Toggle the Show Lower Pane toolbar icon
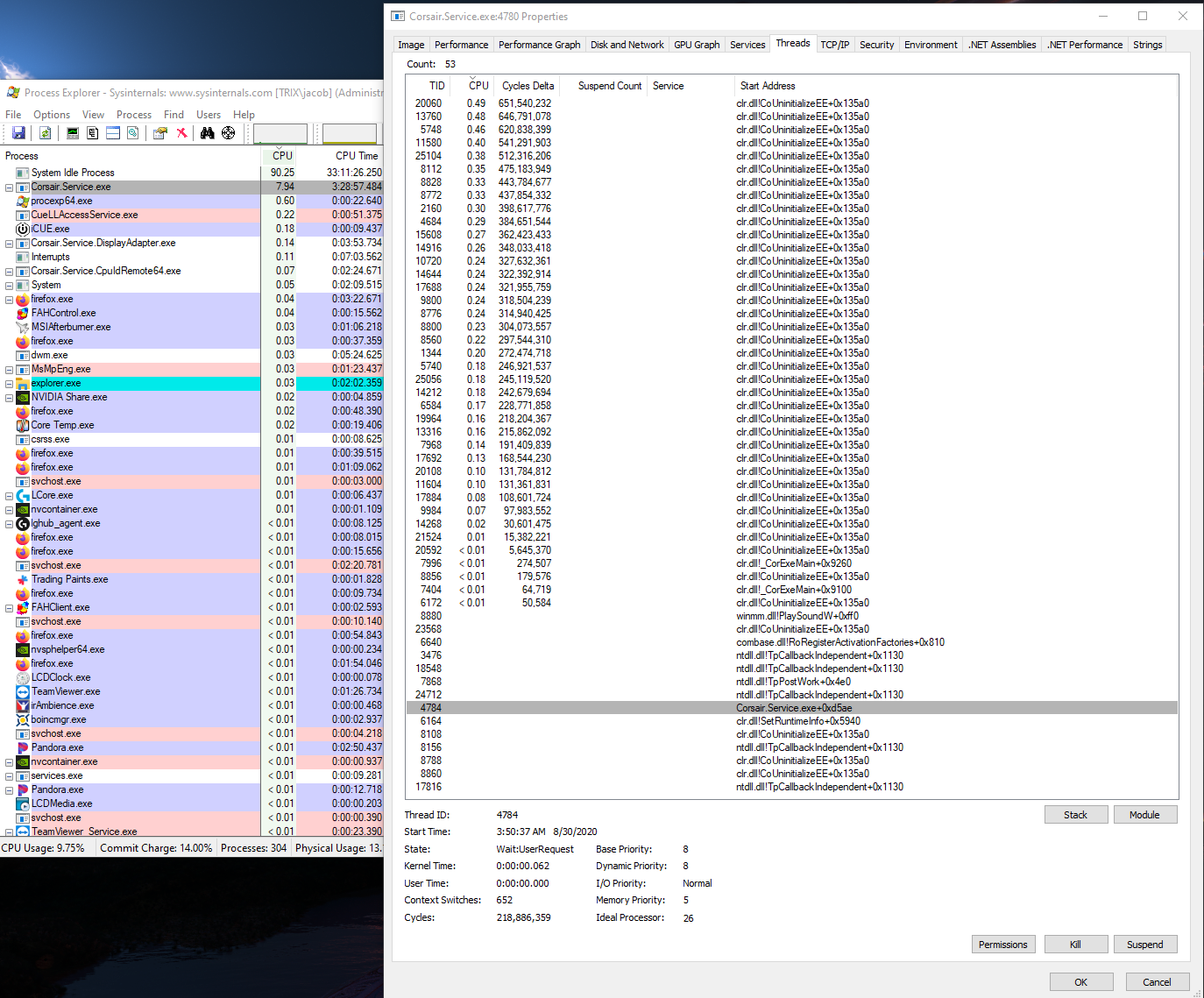1204x998 pixels. (x=113, y=133)
